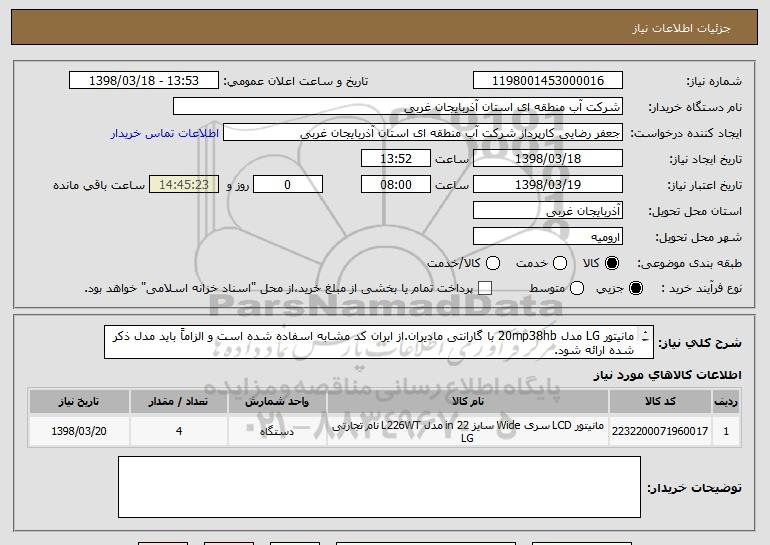Click the buyer notes empty text area
The width and height of the screenshot is (770, 545).
[x=379, y=487]
